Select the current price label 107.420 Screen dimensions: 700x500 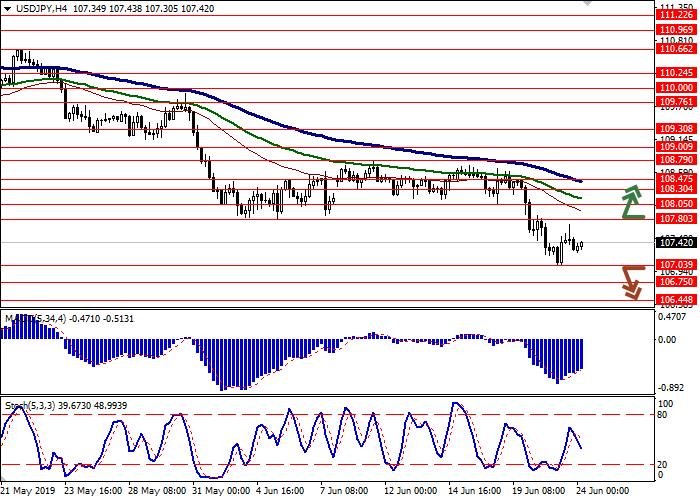pos(676,242)
